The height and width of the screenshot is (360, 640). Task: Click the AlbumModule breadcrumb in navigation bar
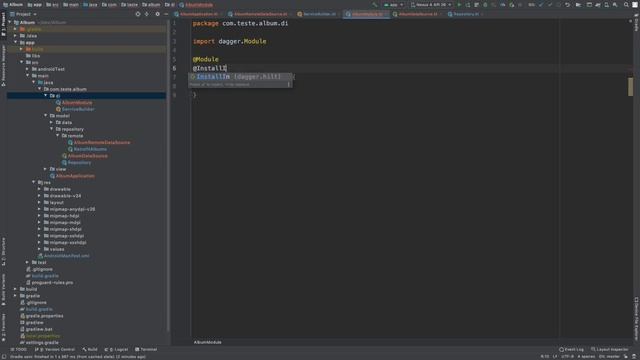(x=196, y=5)
